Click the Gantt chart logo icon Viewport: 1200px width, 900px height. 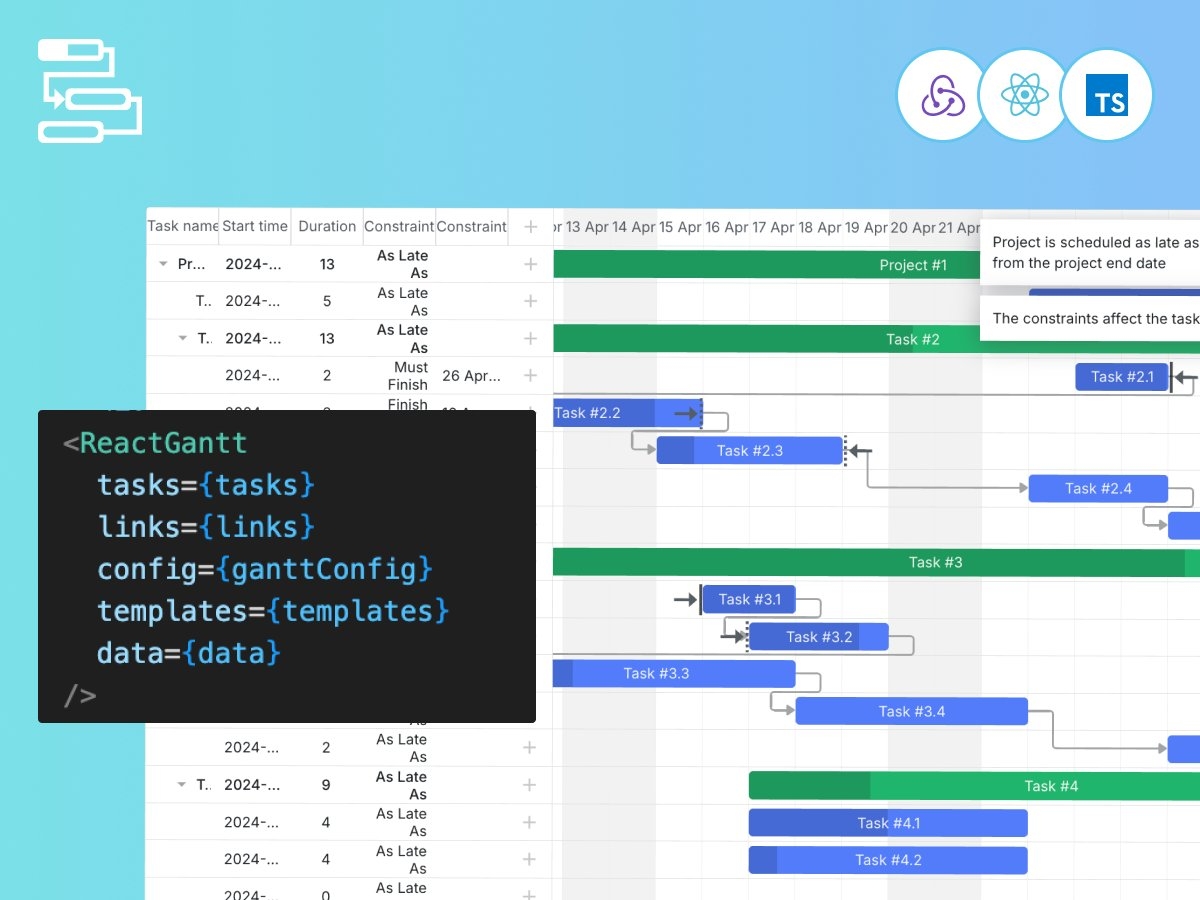tap(90, 91)
